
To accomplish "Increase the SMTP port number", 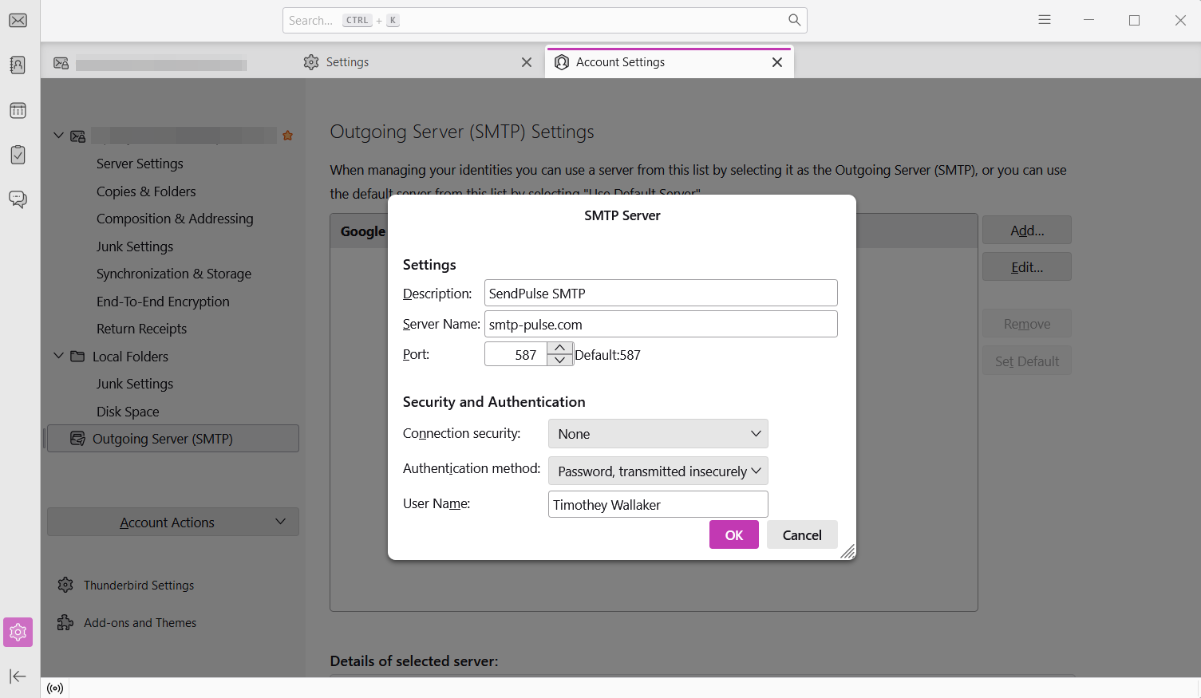I will [x=560, y=348].
